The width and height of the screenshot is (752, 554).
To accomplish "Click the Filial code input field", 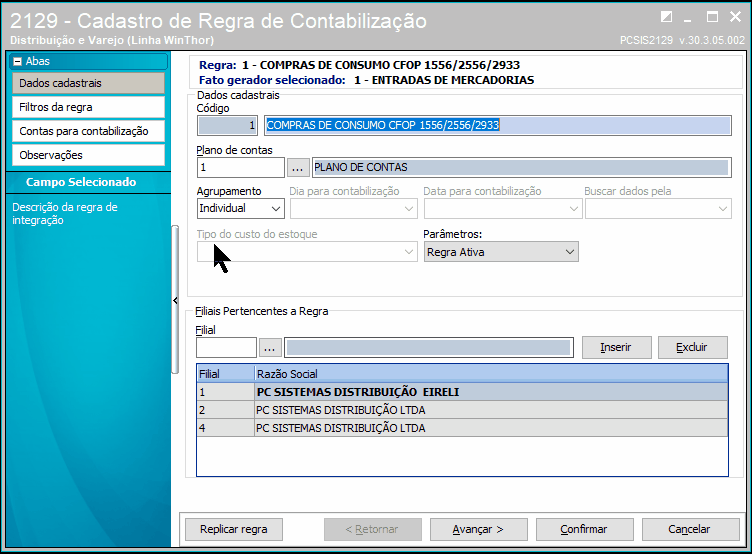I will tap(226, 348).
